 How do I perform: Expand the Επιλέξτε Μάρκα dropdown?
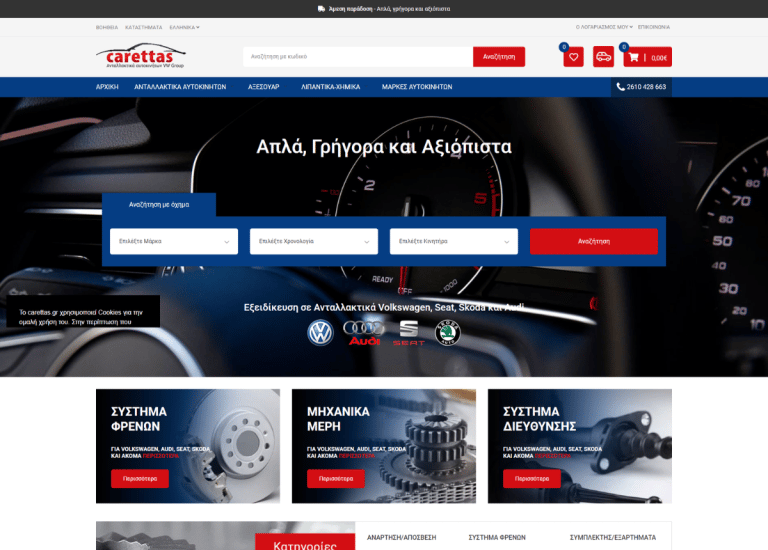(x=174, y=241)
